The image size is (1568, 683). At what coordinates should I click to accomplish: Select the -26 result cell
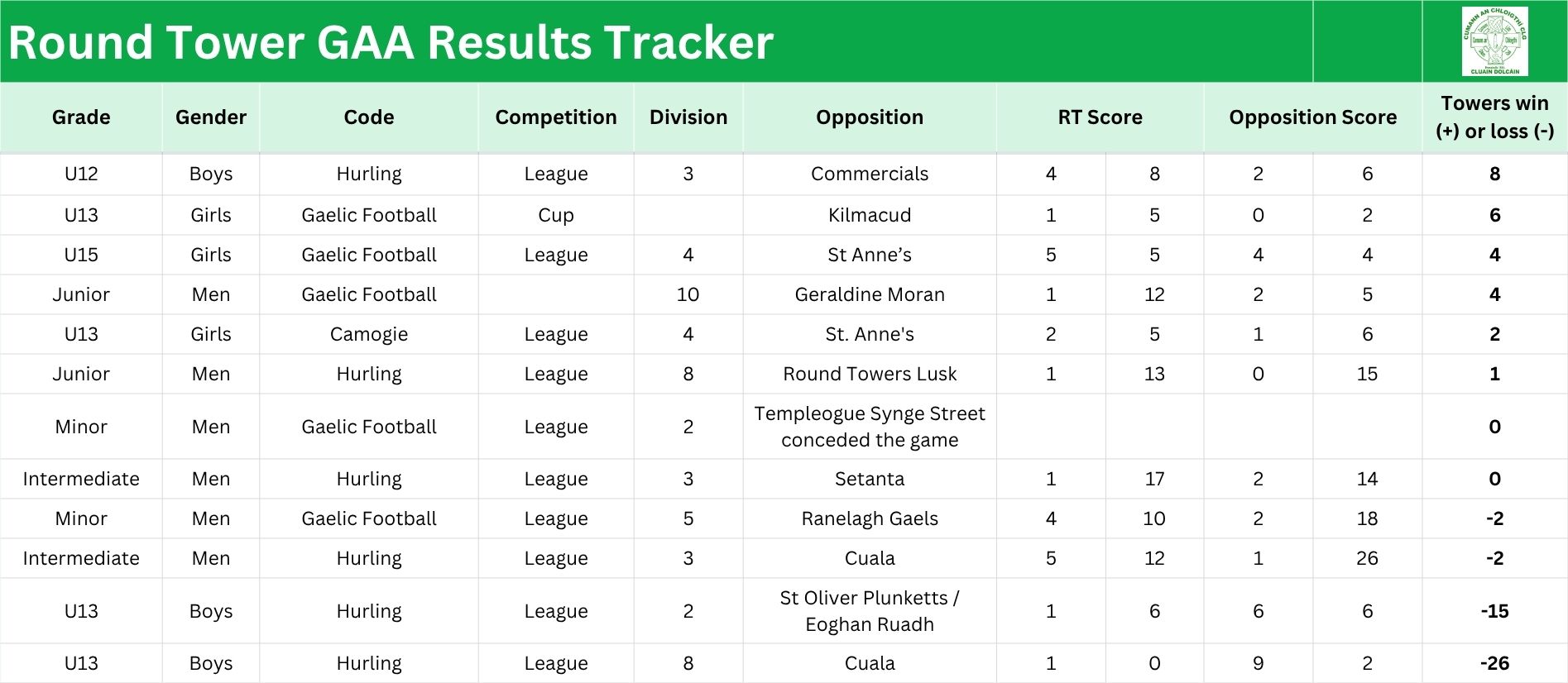(x=1494, y=663)
